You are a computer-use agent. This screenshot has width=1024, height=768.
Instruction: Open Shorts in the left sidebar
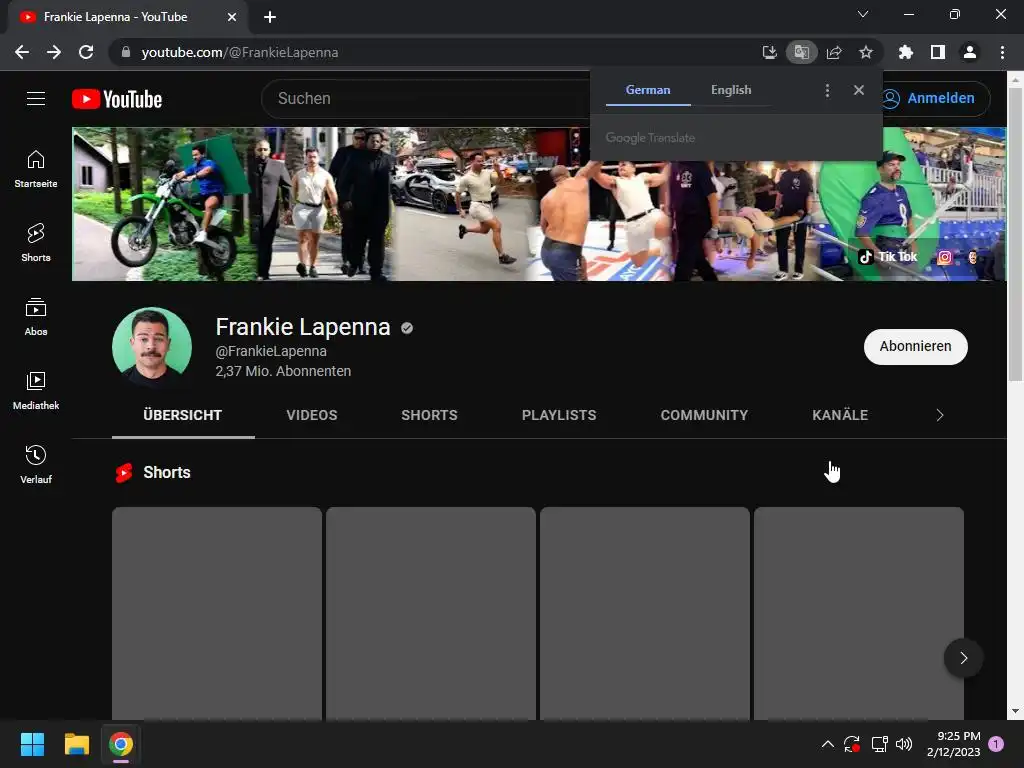36,243
